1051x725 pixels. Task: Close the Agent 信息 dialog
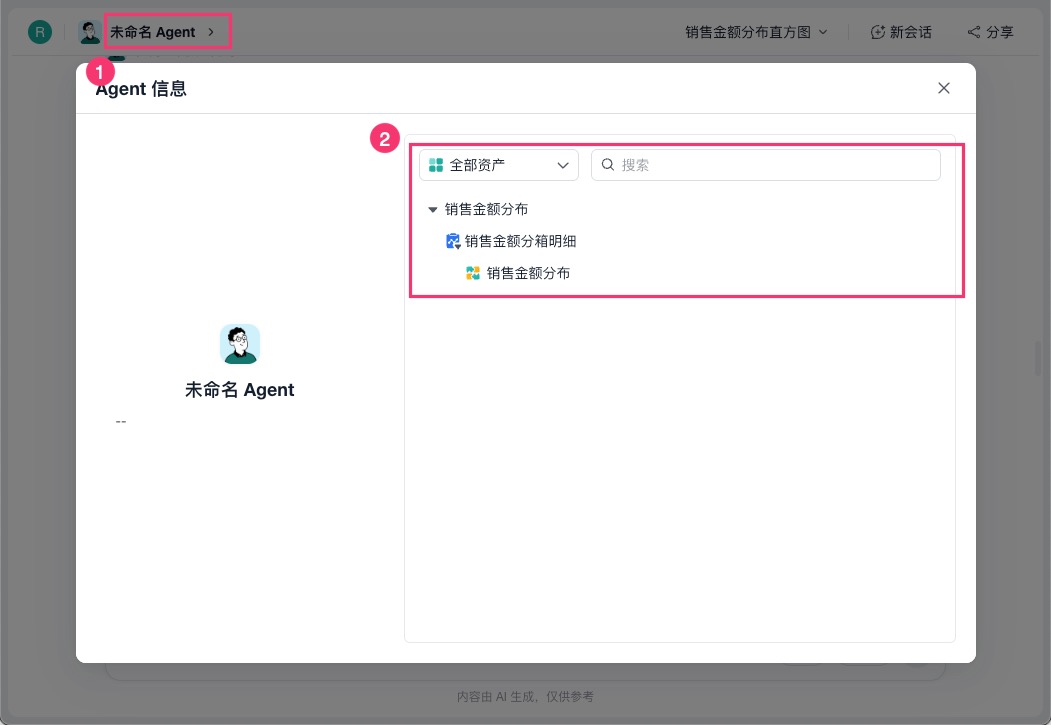[944, 88]
